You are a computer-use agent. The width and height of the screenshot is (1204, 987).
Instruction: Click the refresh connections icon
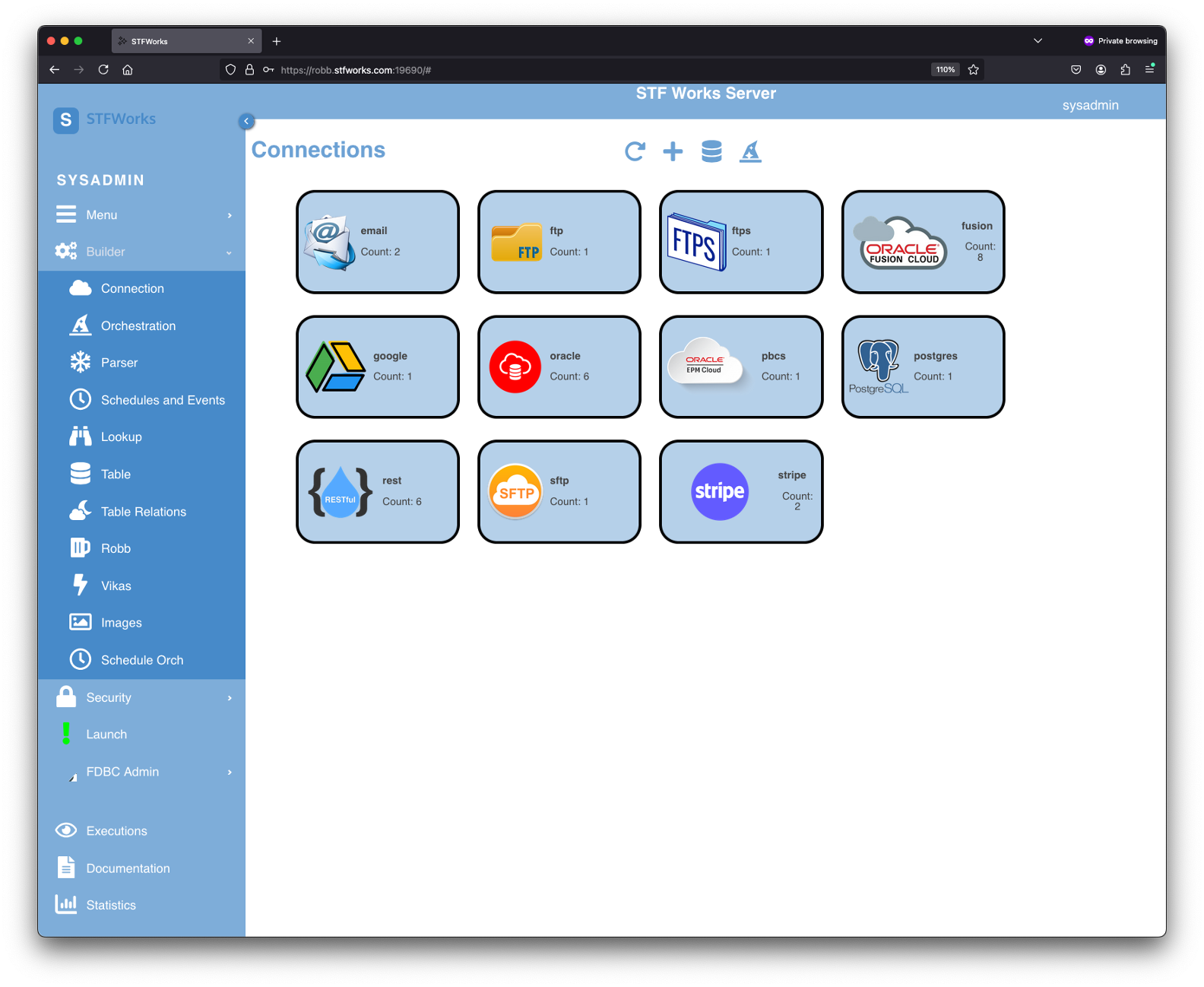pyautogui.click(x=635, y=151)
